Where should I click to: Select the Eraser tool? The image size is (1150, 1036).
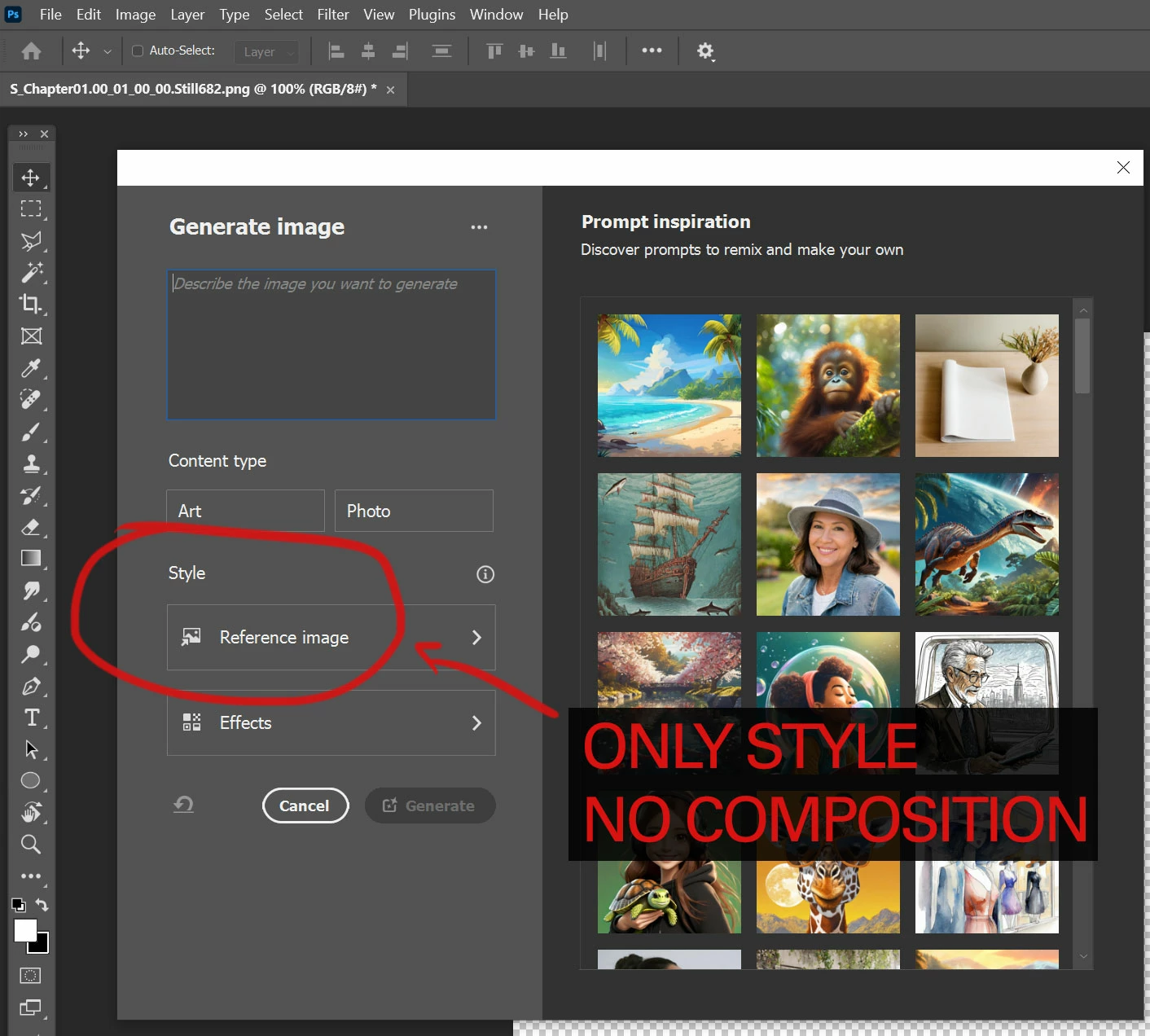(x=31, y=527)
